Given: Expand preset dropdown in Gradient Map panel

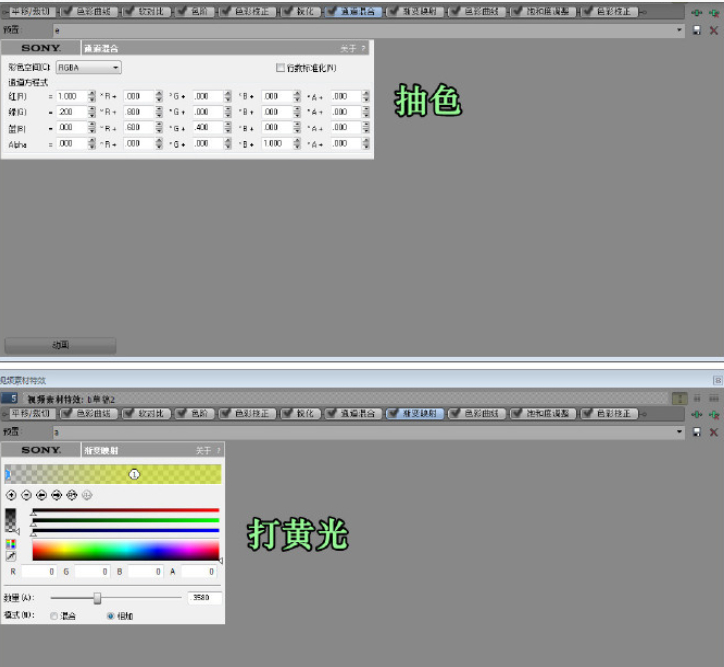Looking at the screenshot, I should coord(679,432).
